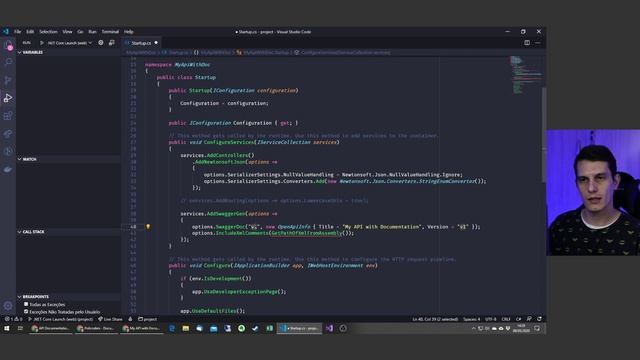Show hidden system tray icons chevron

point(473,328)
